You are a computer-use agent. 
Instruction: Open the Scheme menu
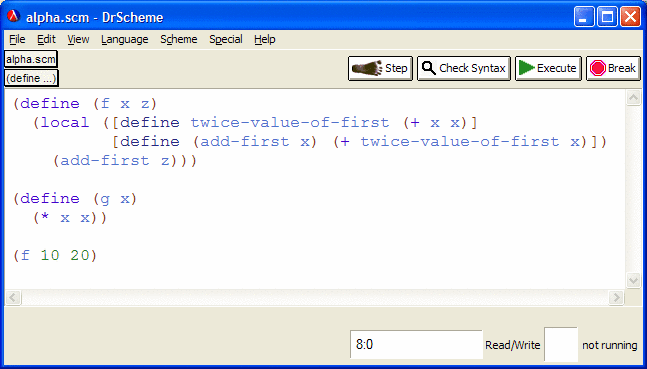tap(179, 39)
